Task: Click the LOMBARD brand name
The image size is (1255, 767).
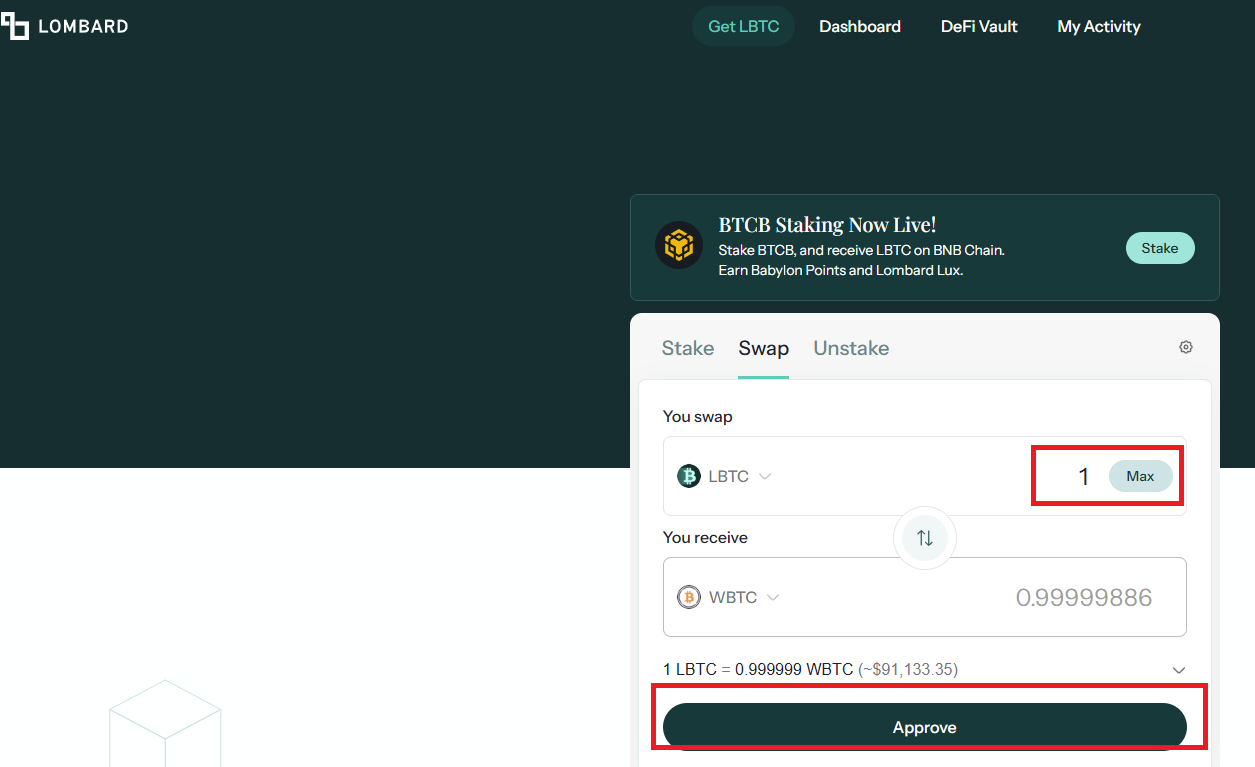Action: [83, 26]
